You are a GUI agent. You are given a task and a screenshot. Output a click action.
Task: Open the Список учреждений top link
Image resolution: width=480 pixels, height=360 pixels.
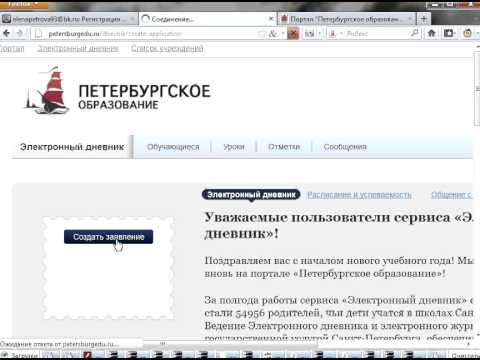tap(167, 48)
